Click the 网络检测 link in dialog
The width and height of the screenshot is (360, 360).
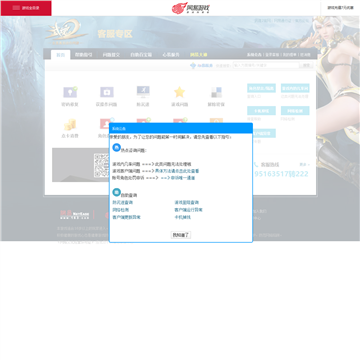[x=121, y=210]
